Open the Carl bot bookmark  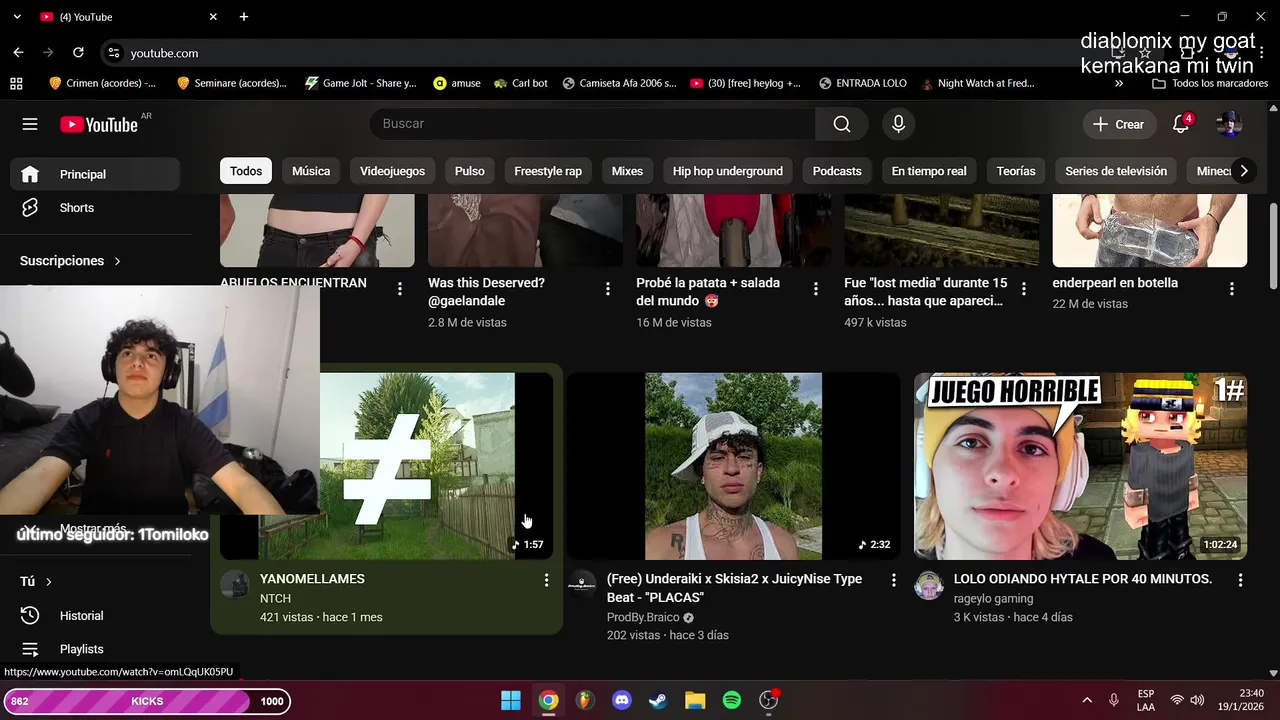point(521,83)
